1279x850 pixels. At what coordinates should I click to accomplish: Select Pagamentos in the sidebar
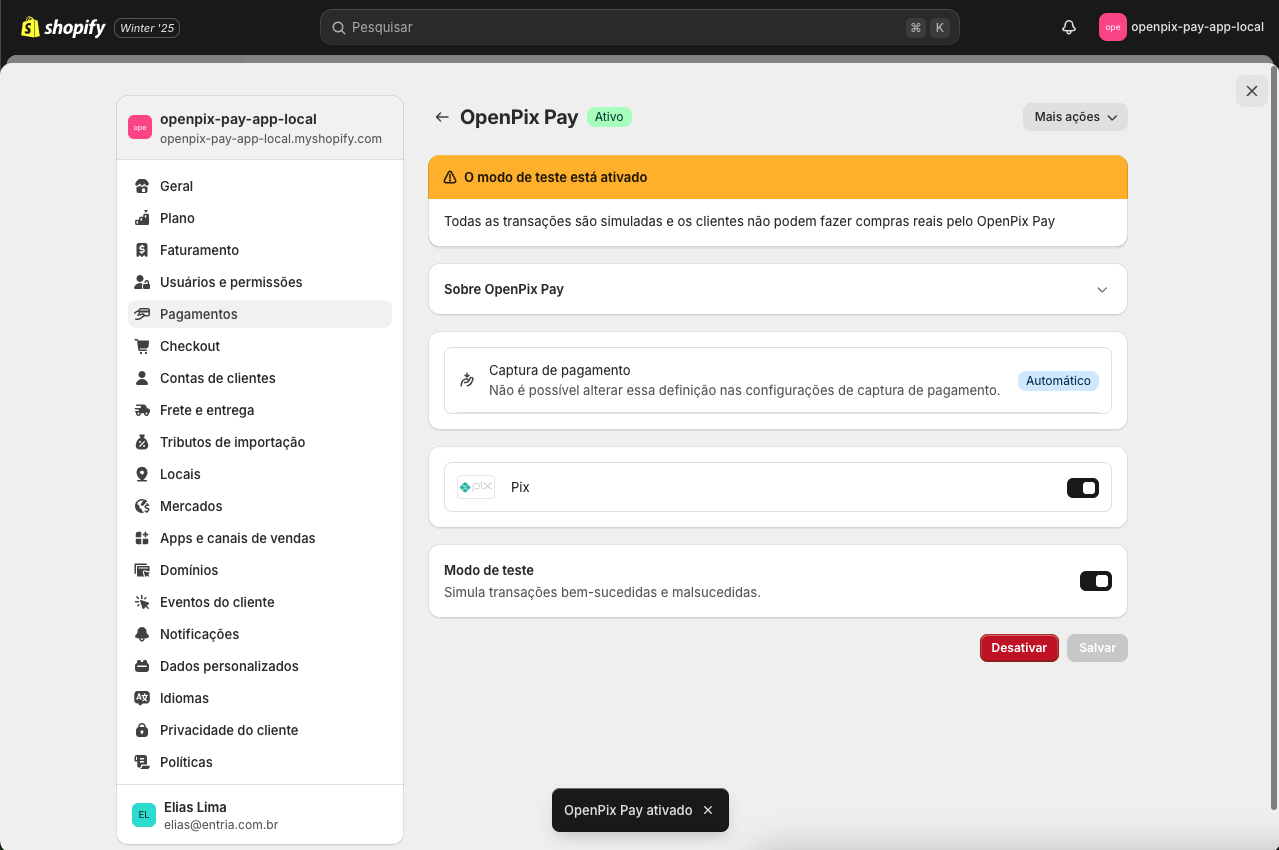tap(198, 314)
